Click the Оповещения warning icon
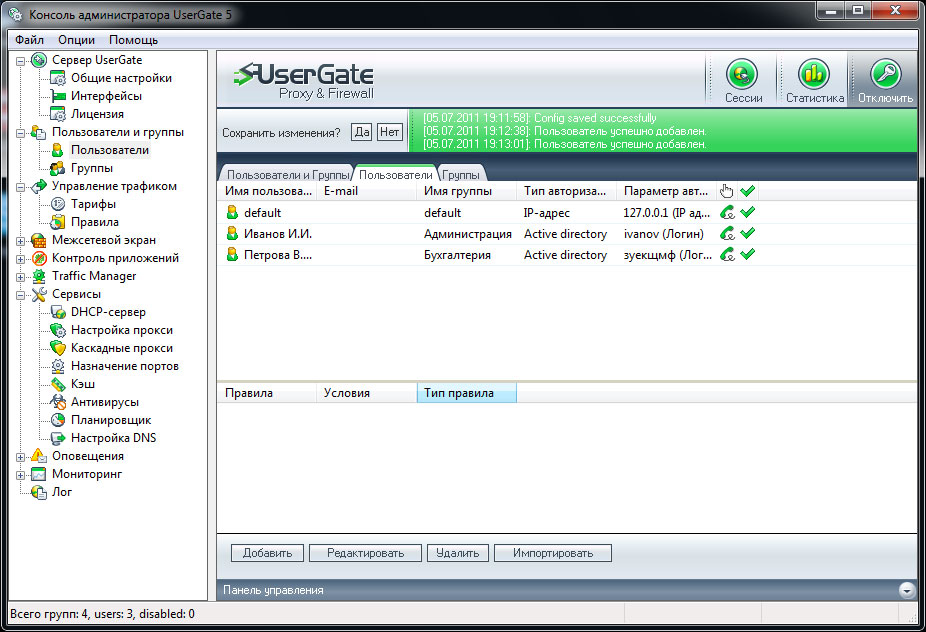The image size is (926, 632). 39,456
